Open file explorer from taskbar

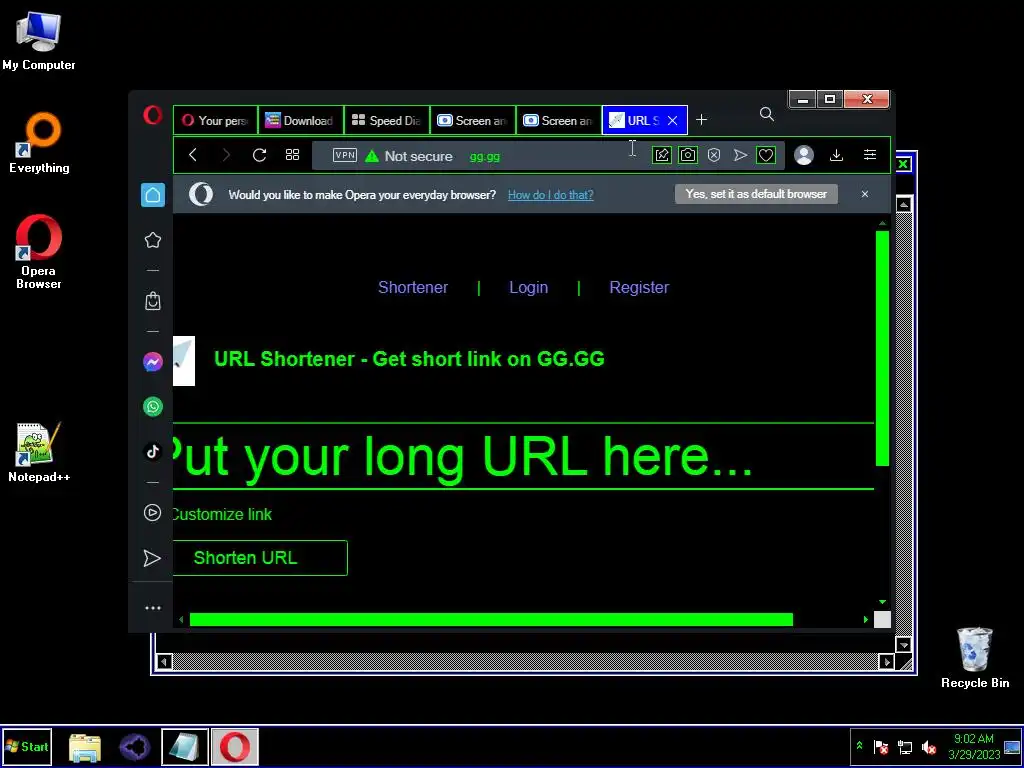85,747
